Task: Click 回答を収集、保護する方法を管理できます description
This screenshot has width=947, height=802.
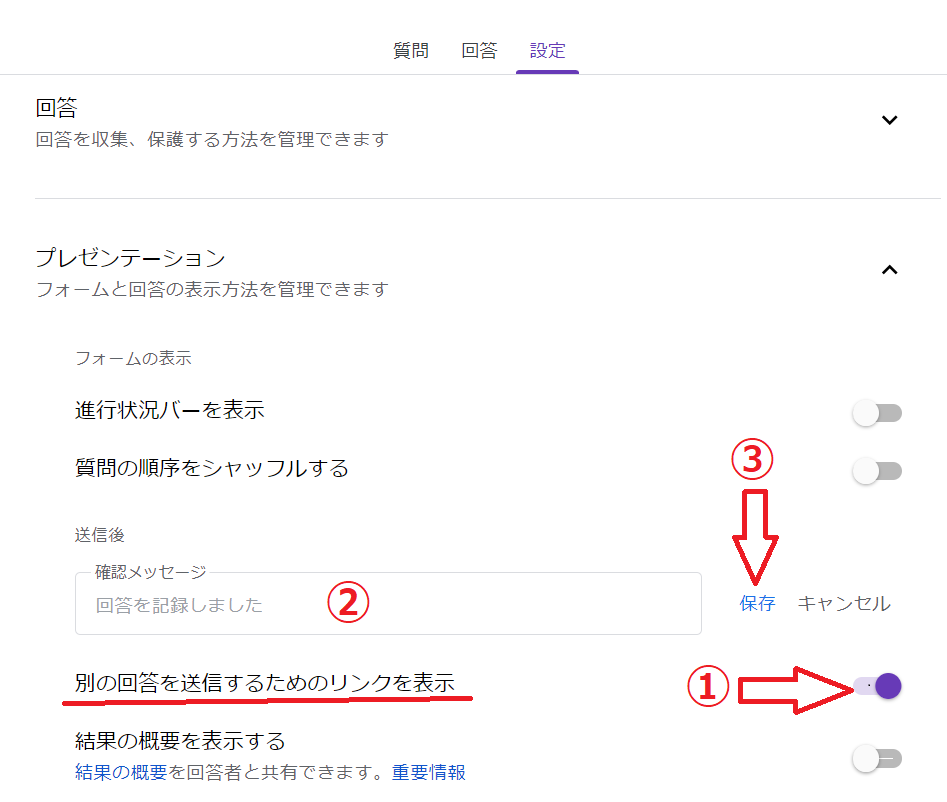Action: (x=212, y=140)
